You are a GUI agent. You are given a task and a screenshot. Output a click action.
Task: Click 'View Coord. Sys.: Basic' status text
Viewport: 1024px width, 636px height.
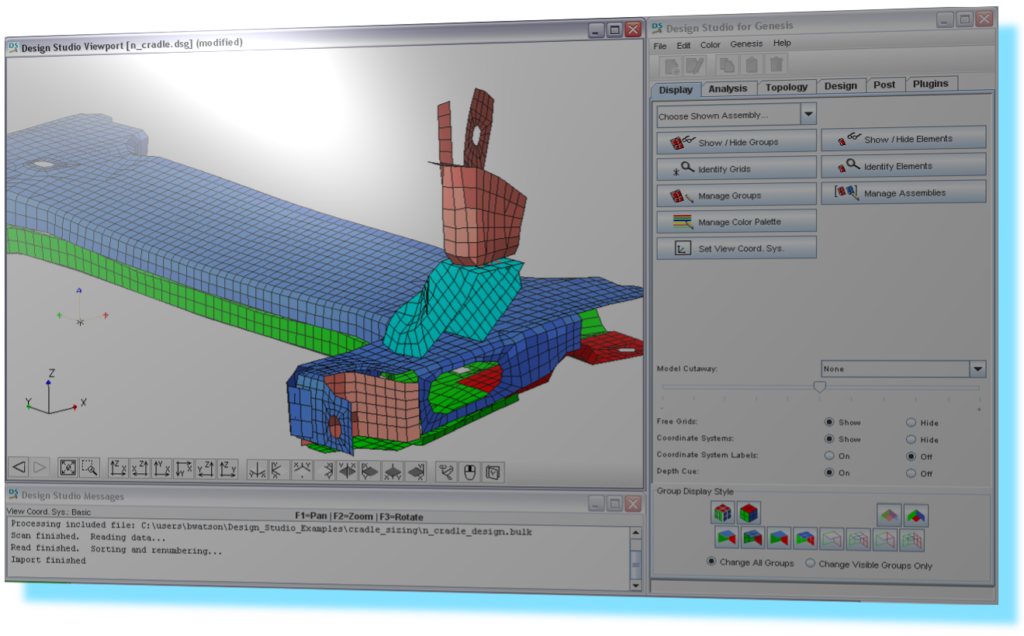point(49,512)
